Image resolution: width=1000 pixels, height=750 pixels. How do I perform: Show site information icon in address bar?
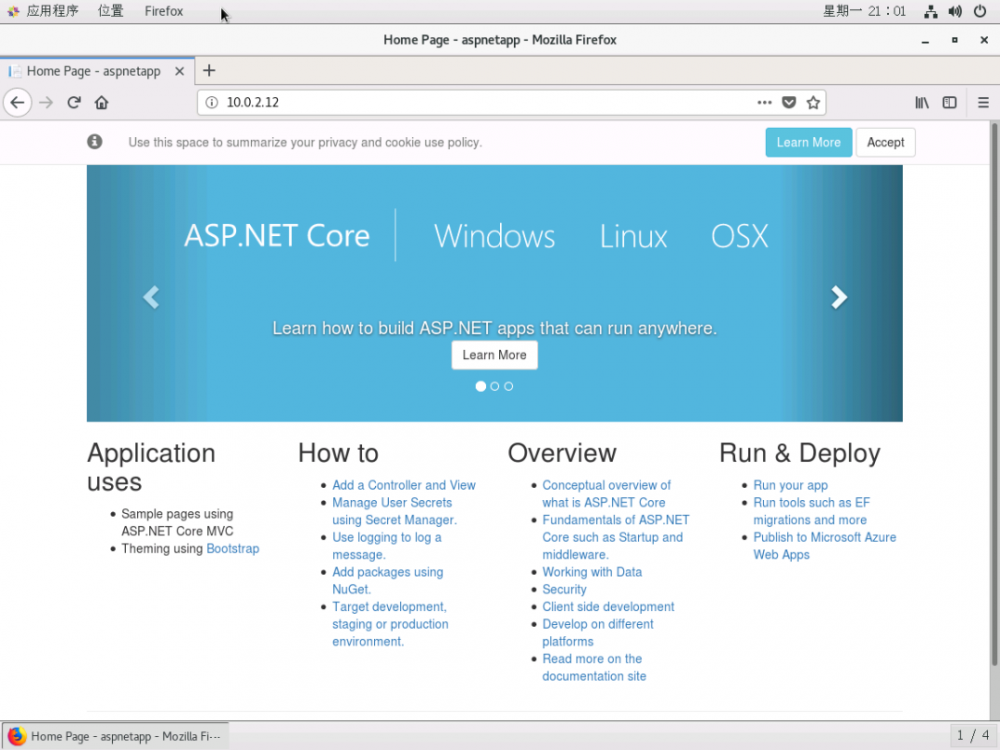(212, 103)
